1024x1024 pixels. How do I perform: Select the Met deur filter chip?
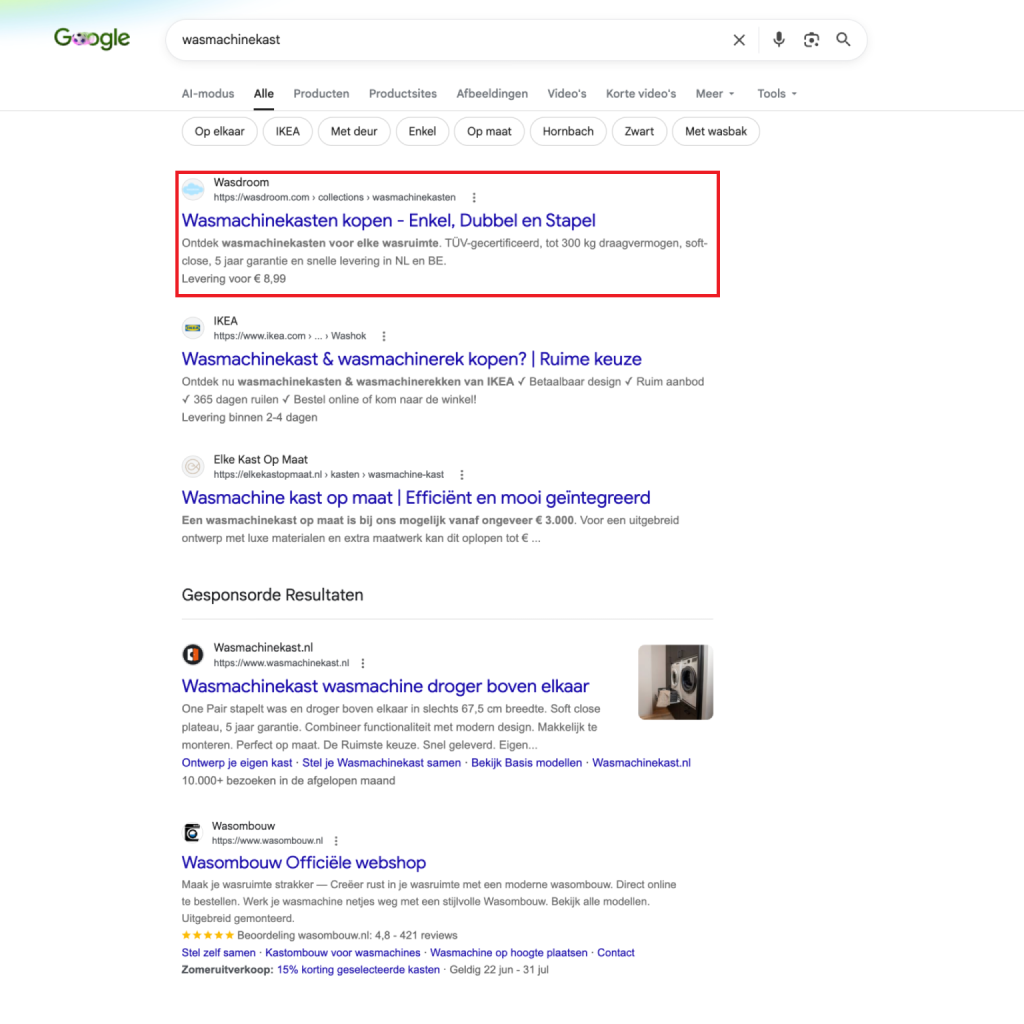354,131
